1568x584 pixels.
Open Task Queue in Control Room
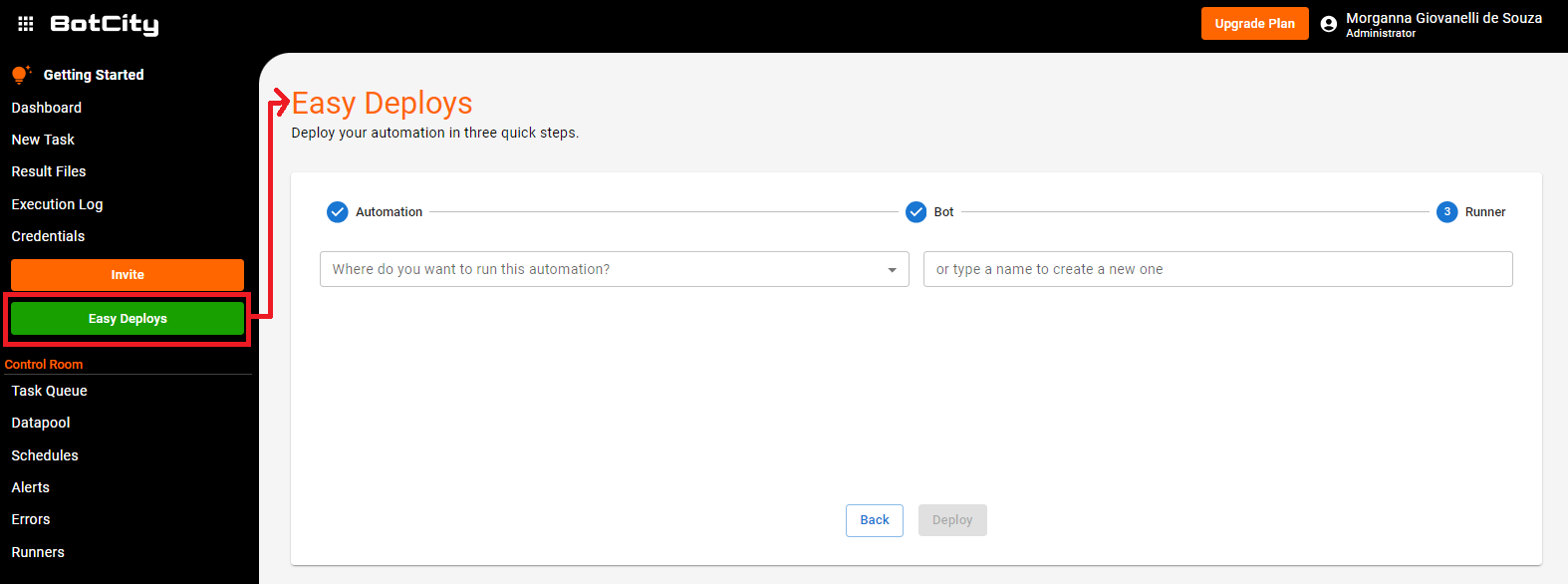[50, 391]
